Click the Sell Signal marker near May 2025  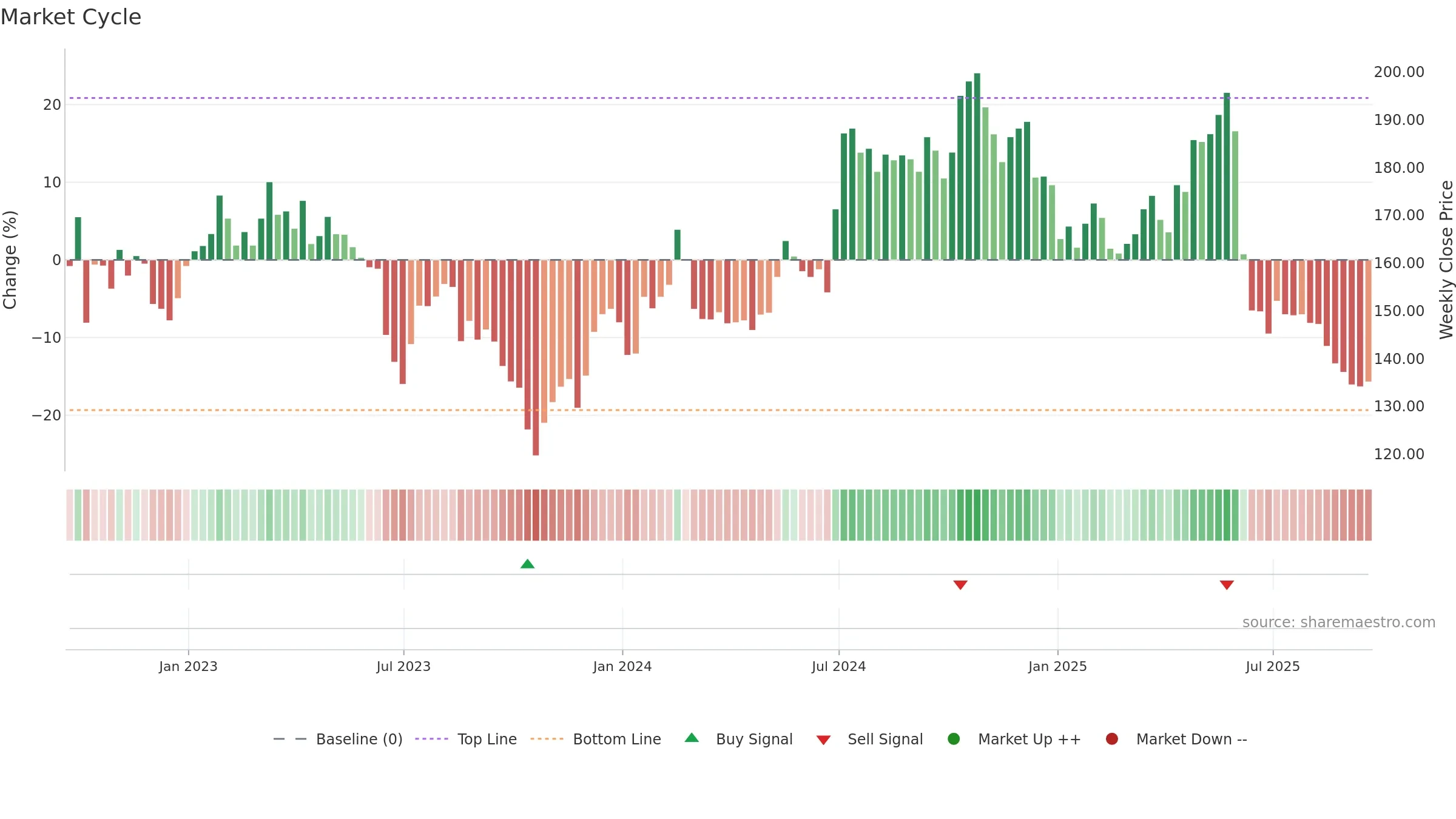coord(1227,585)
